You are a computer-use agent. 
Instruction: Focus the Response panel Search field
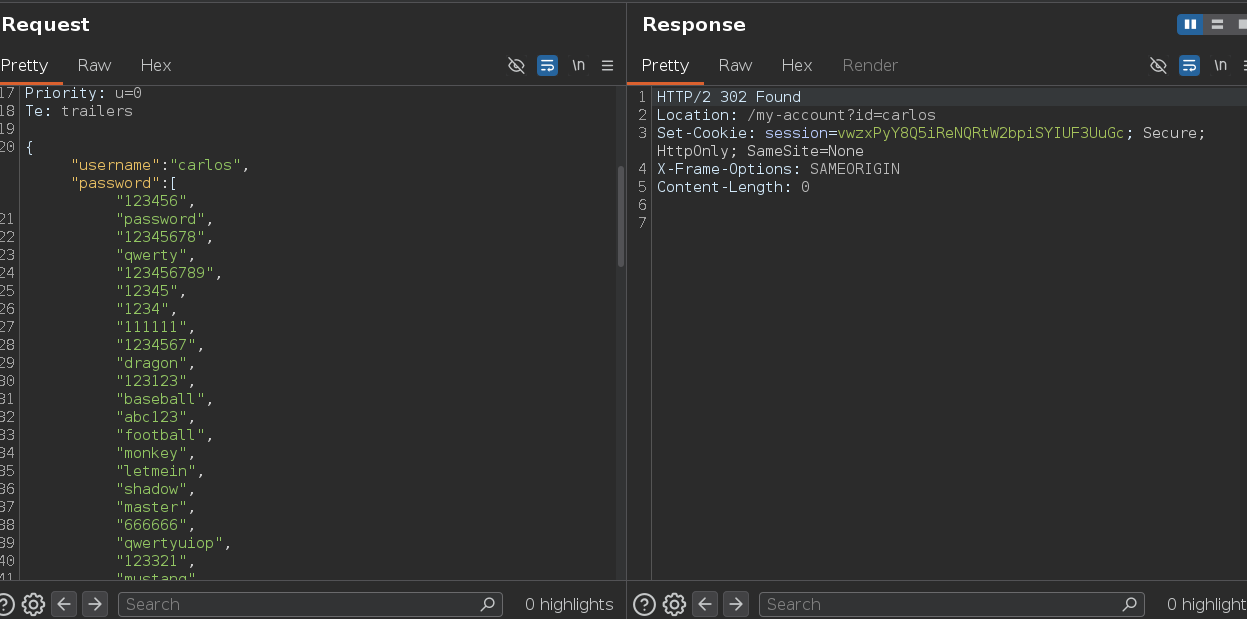(951, 604)
